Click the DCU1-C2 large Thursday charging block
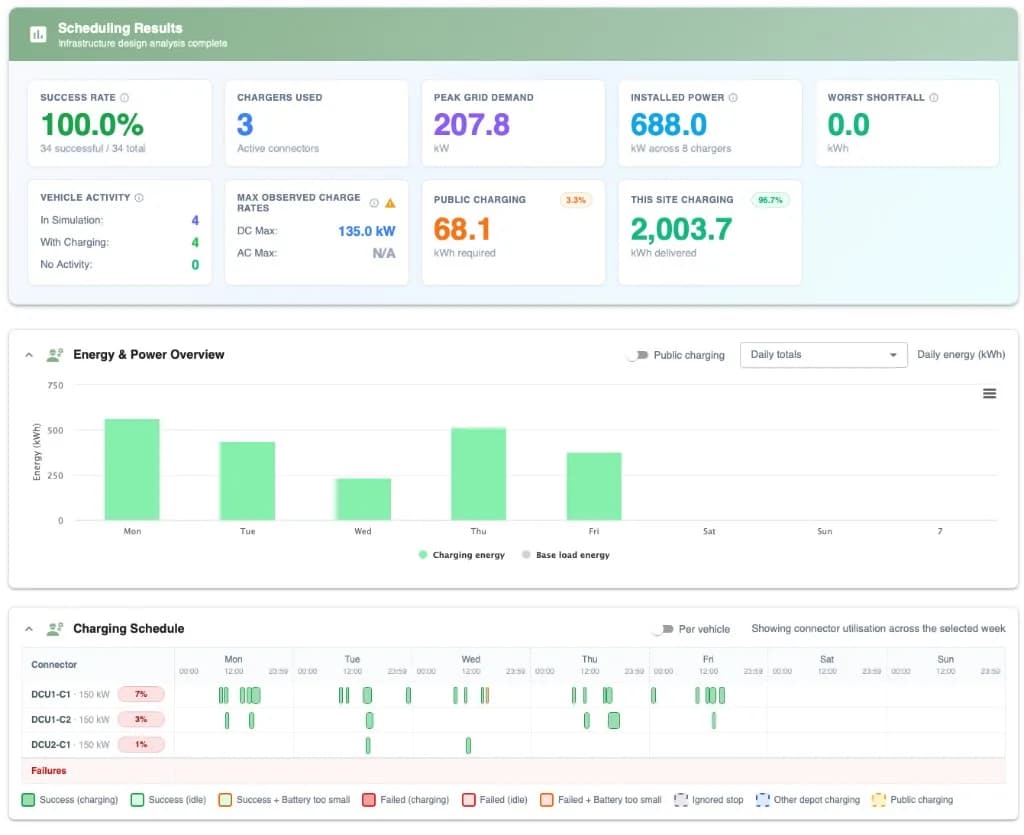This screenshot has width=1024, height=835. pyautogui.click(x=614, y=720)
